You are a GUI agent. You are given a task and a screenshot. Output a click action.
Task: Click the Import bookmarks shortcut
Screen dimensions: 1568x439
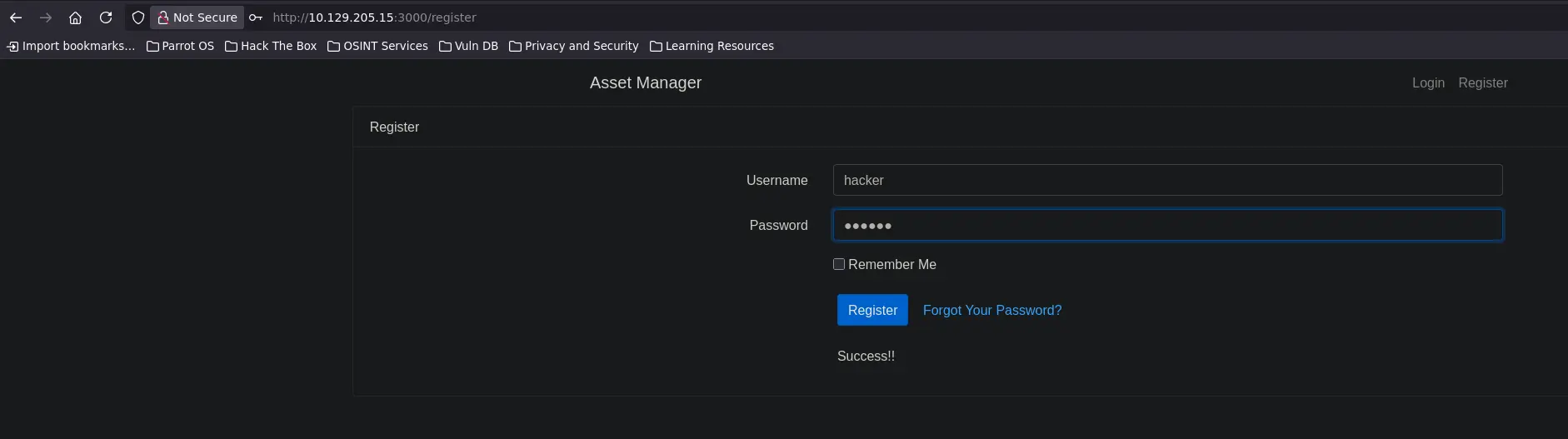pyautogui.click(x=71, y=46)
